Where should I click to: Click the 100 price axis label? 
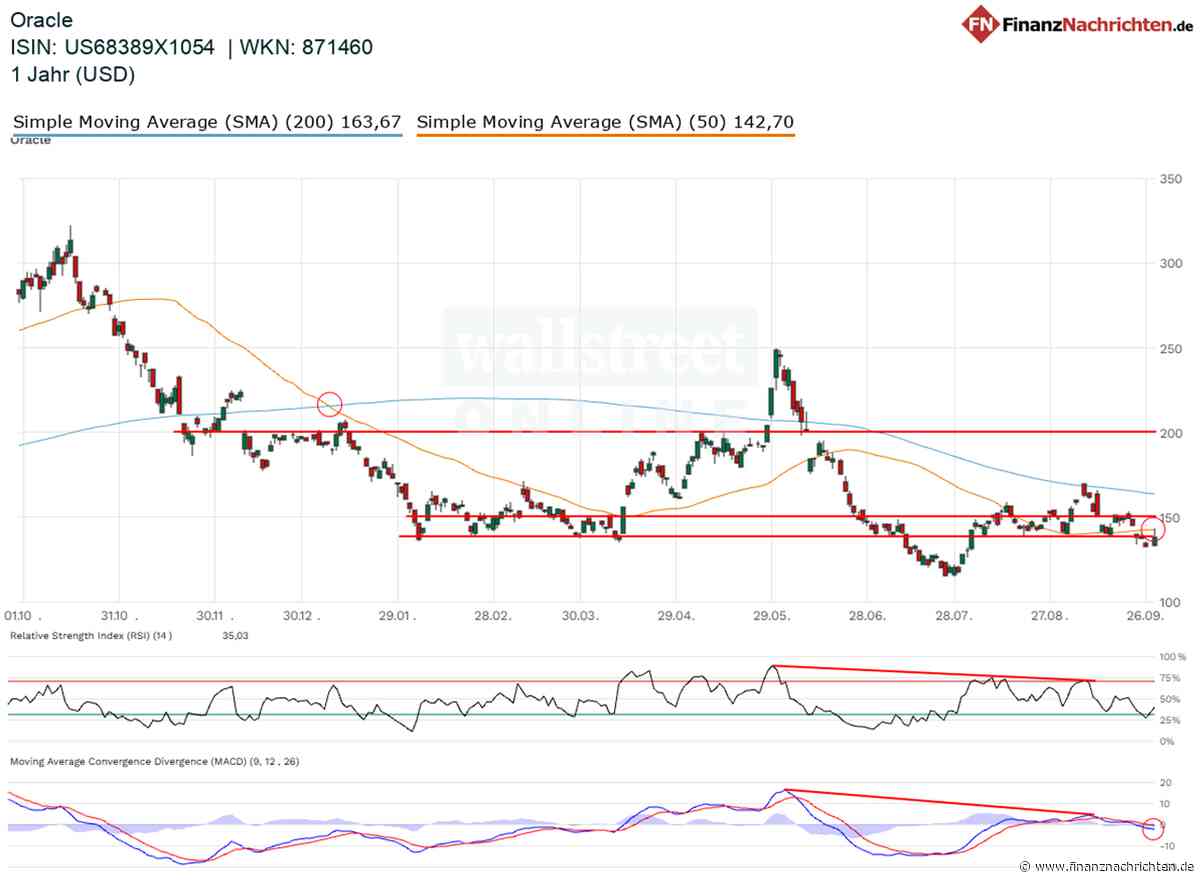tap(1172, 603)
